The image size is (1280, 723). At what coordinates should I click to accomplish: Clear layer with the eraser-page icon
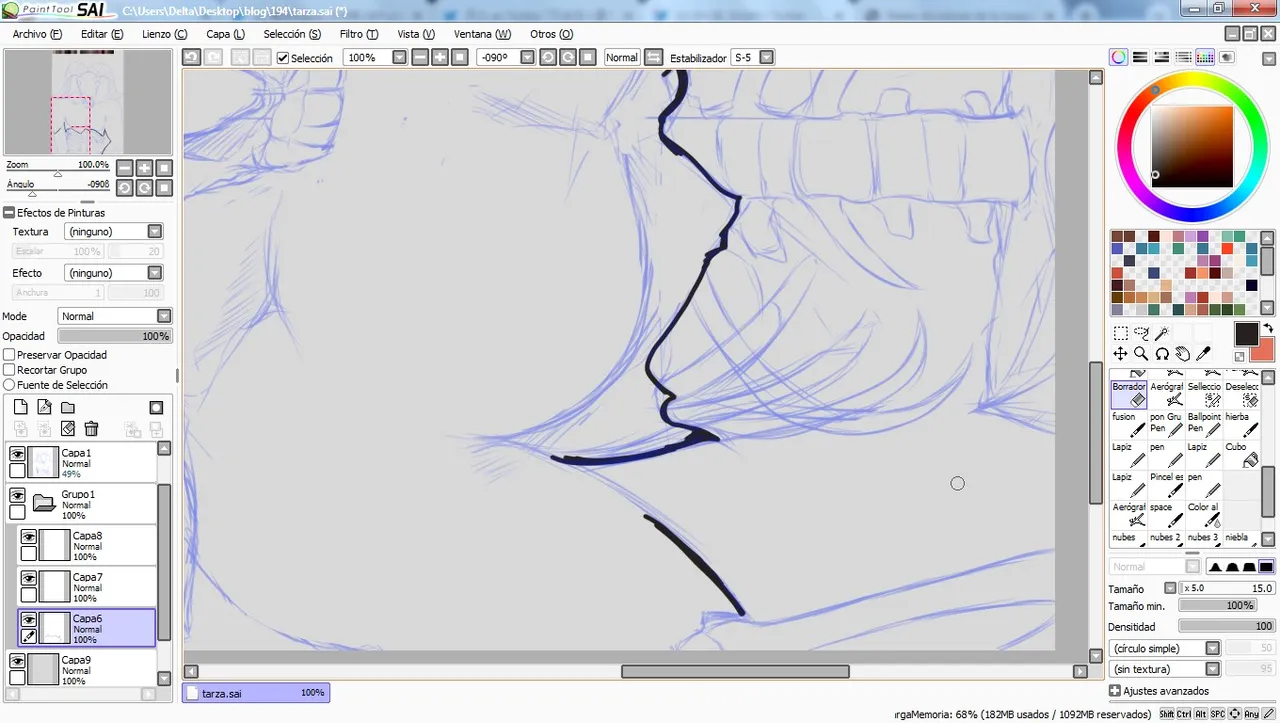pos(68,429)
